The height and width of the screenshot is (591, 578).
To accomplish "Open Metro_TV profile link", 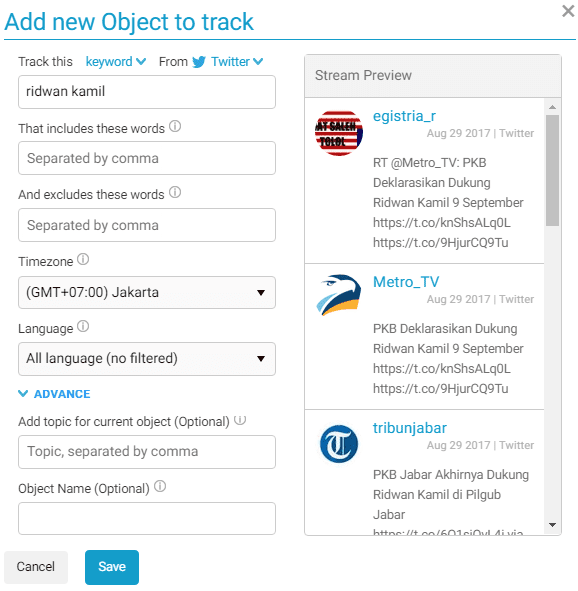I will click(x=406, y=282).
